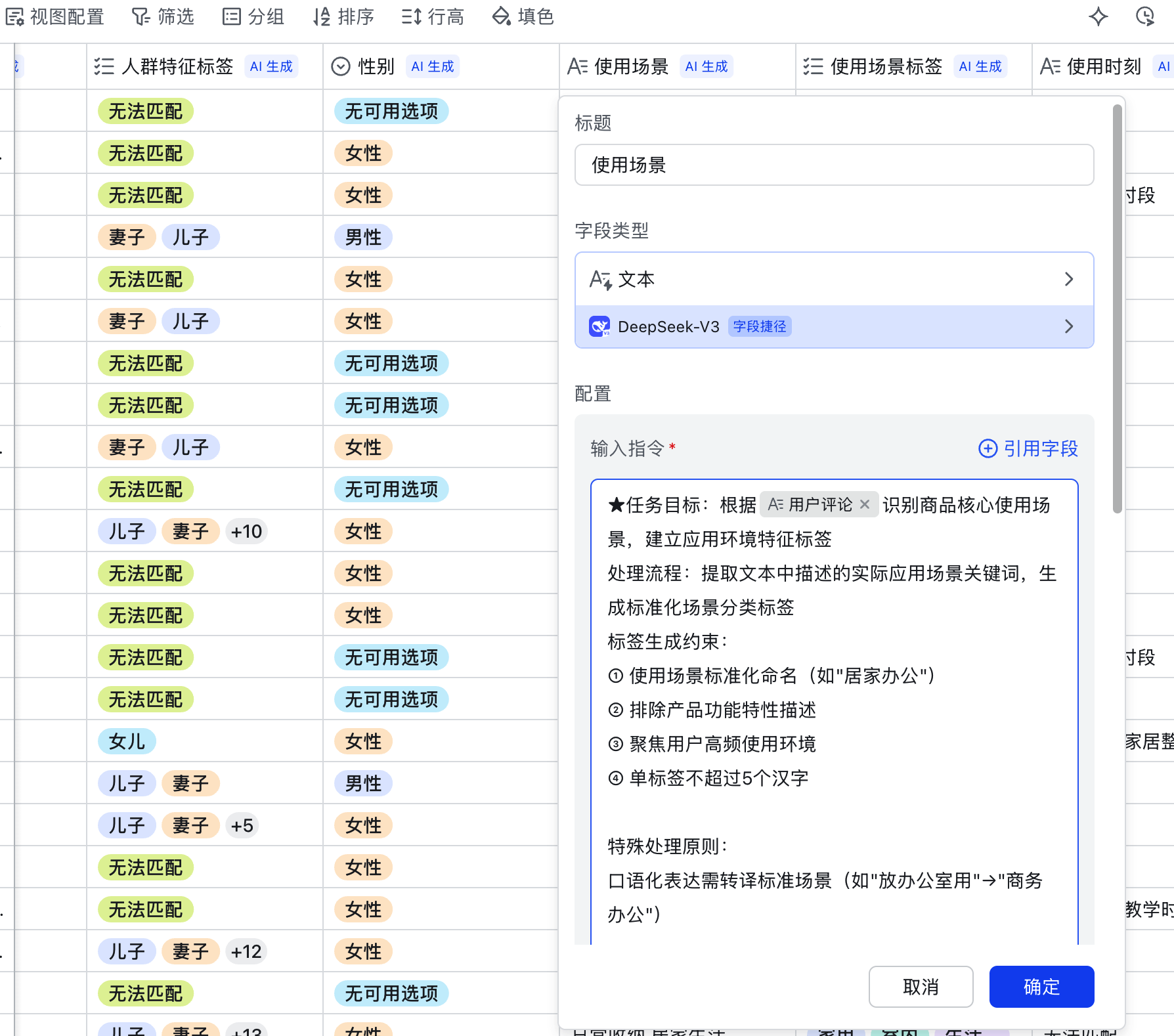Expand the +5 hidden tags badge
The image size is (1174, 1036).
pos(242,825)
